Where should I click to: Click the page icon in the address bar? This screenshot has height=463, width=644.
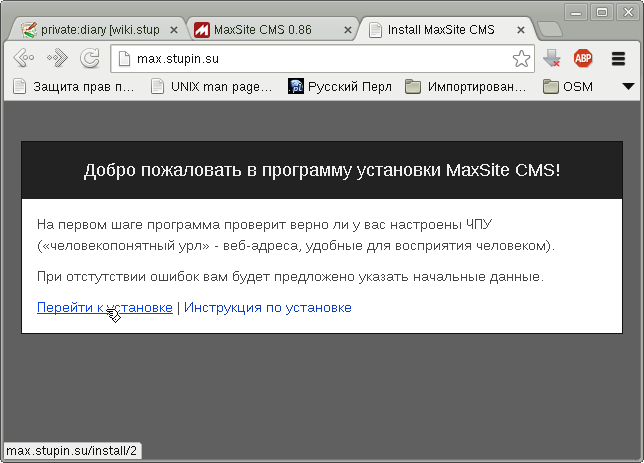click(124, 59)
